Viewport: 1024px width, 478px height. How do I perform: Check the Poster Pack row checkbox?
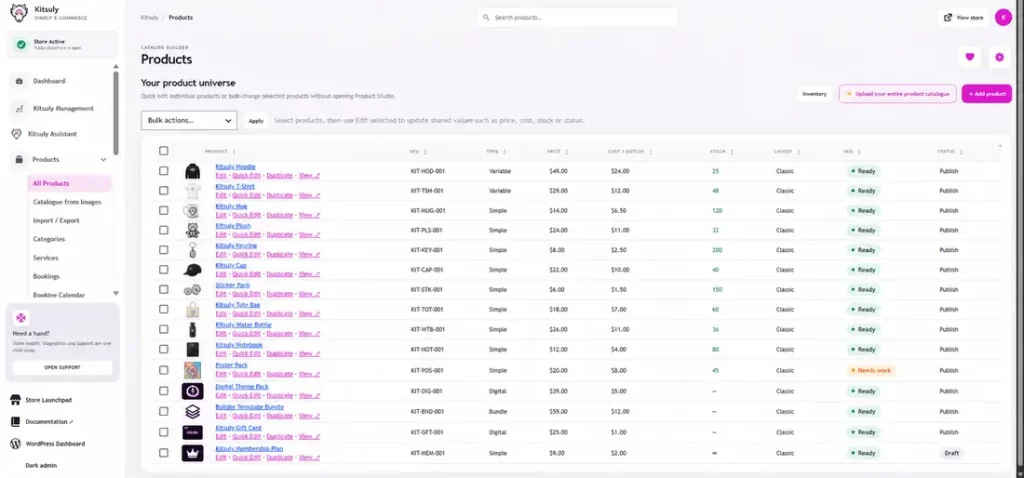163,370
